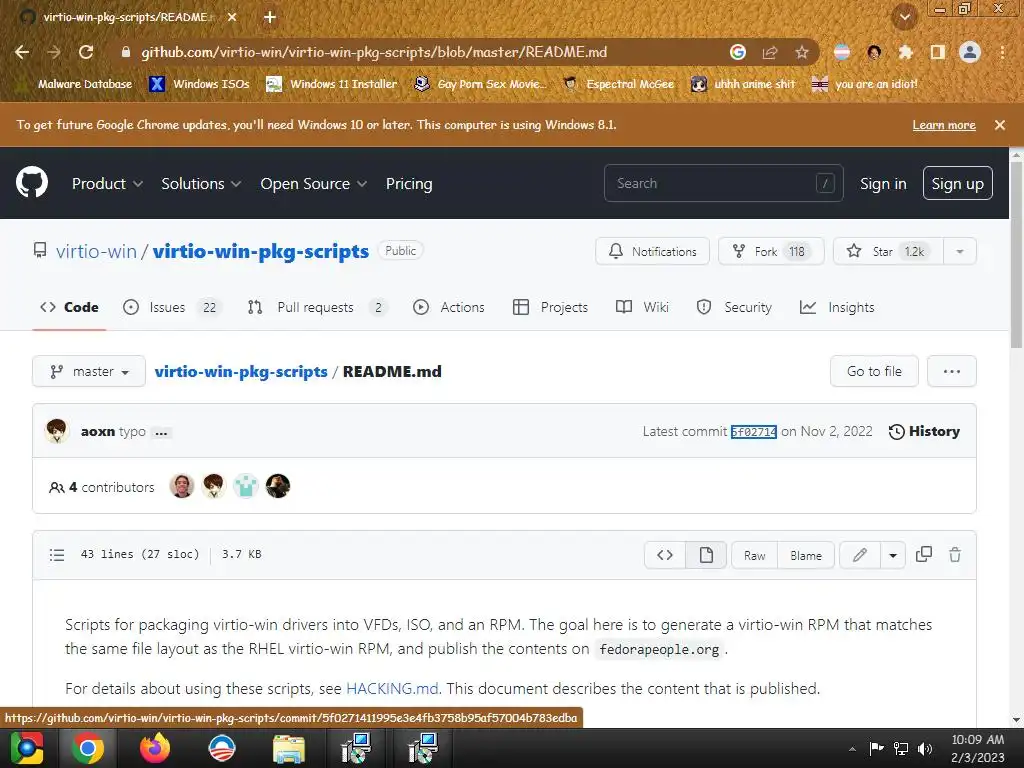This screenshot has width=1024, height=768.
Task: Click Learn more in update bar
Action: (944, 125)
